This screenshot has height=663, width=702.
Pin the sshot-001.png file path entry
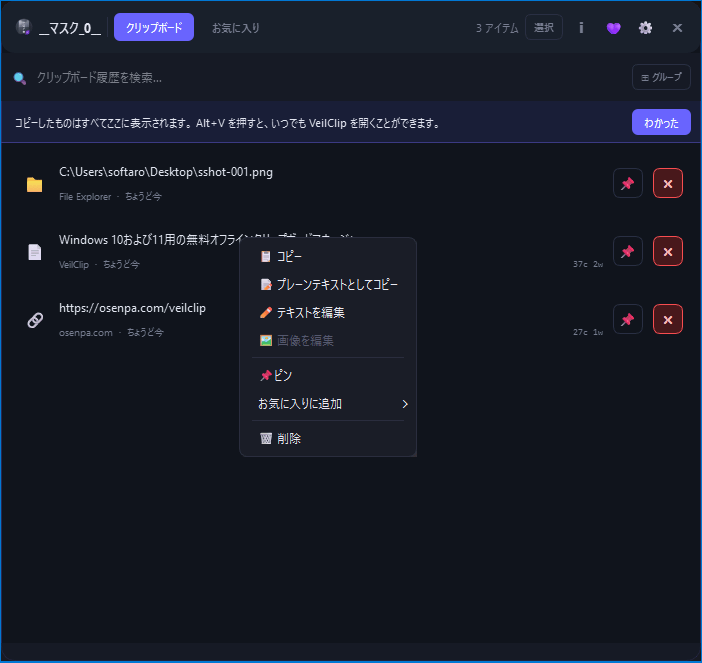tap(627, 184)
